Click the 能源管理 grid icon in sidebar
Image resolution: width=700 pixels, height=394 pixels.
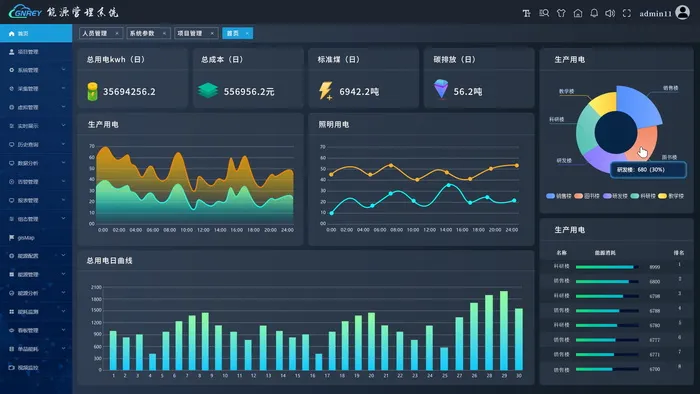pos(12,274)
